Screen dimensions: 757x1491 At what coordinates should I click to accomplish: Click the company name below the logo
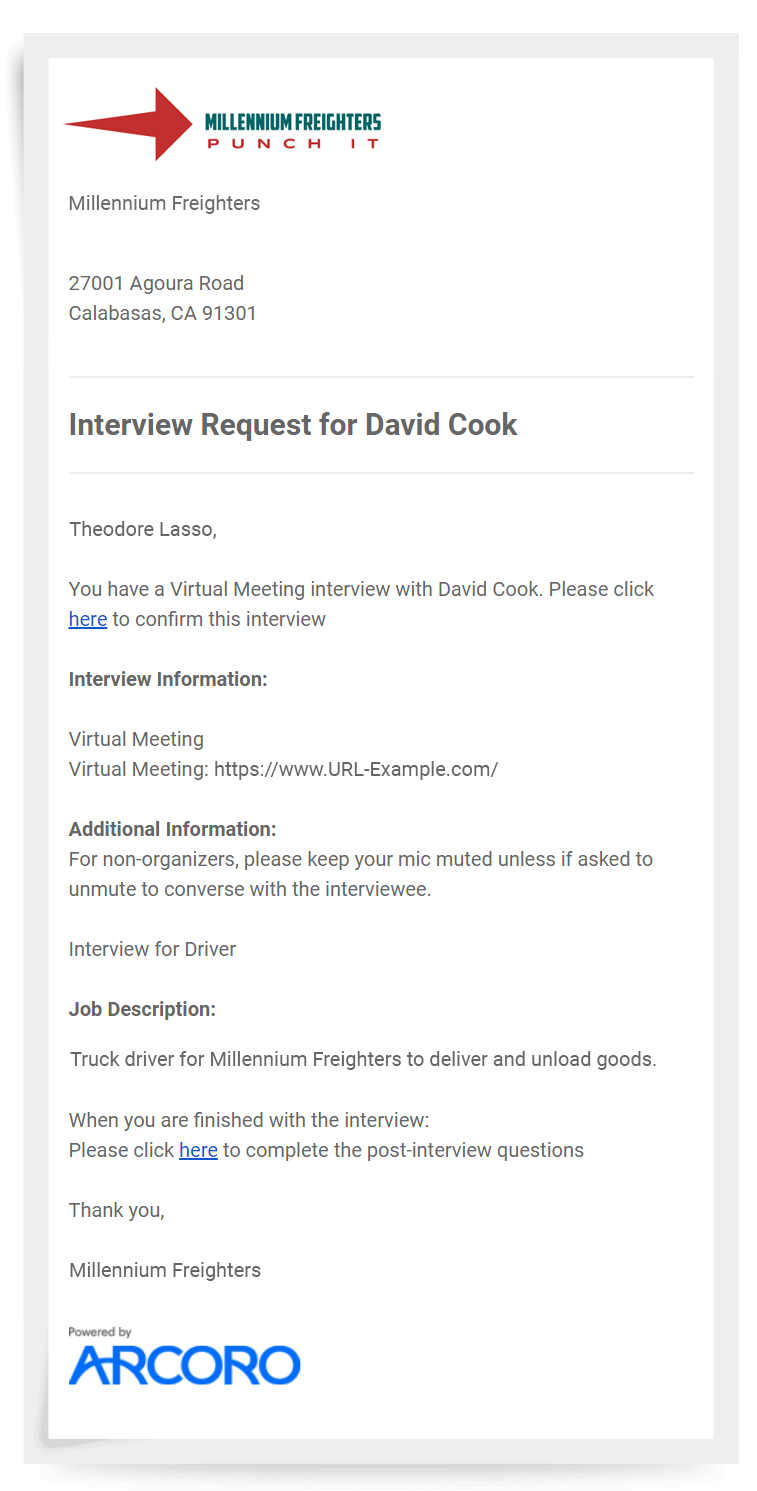(164, 203)
